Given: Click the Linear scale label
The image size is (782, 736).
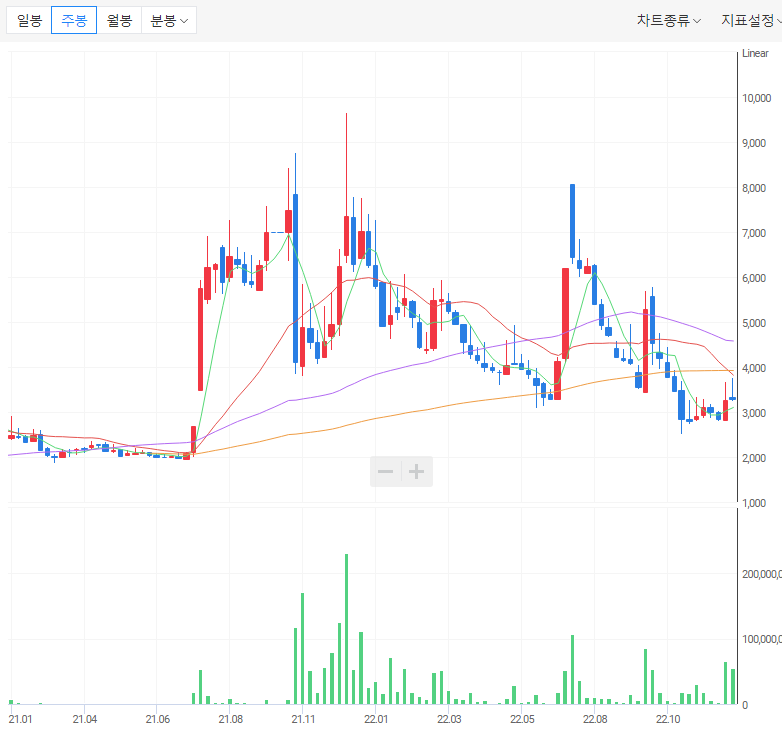Looking at the screenshot, I should pyautogui.click(x=755, y=53).
